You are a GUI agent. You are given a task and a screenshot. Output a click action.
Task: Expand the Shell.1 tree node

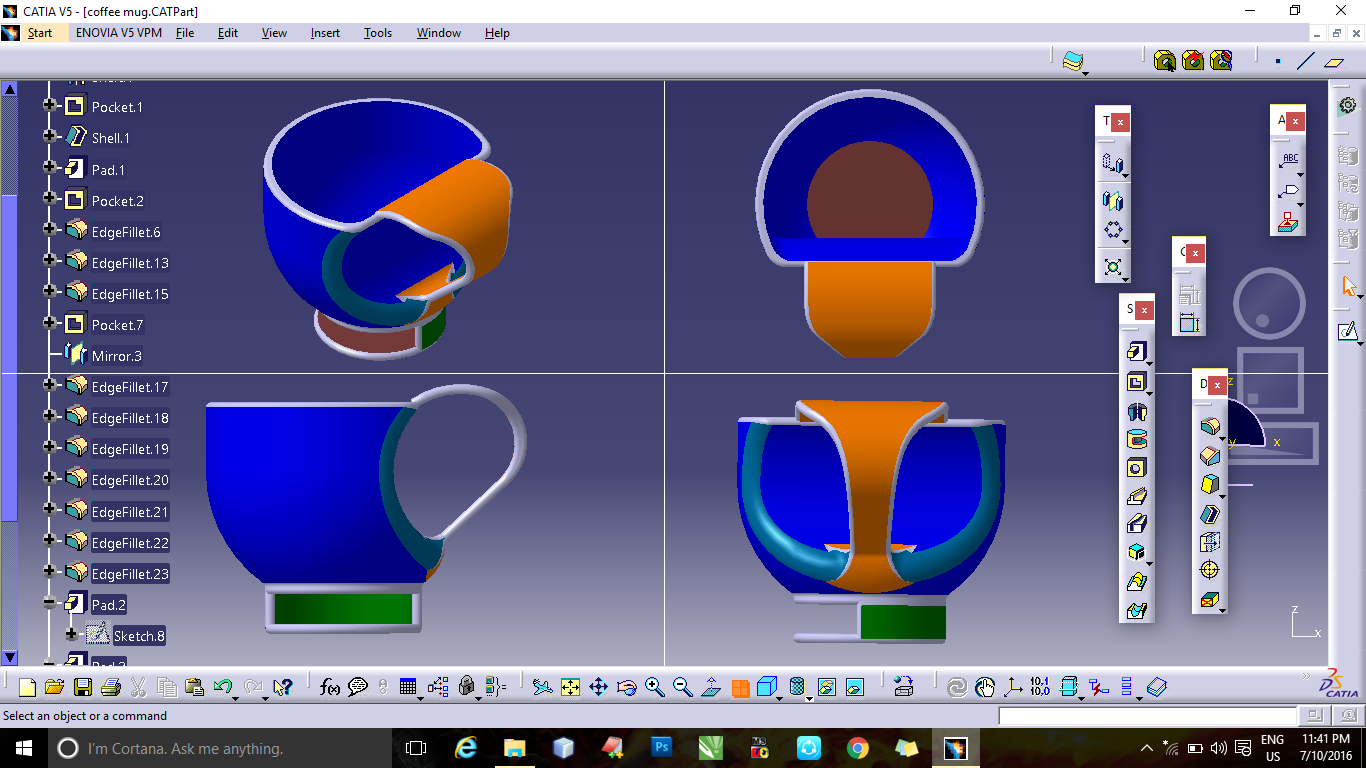coord(50,137)
